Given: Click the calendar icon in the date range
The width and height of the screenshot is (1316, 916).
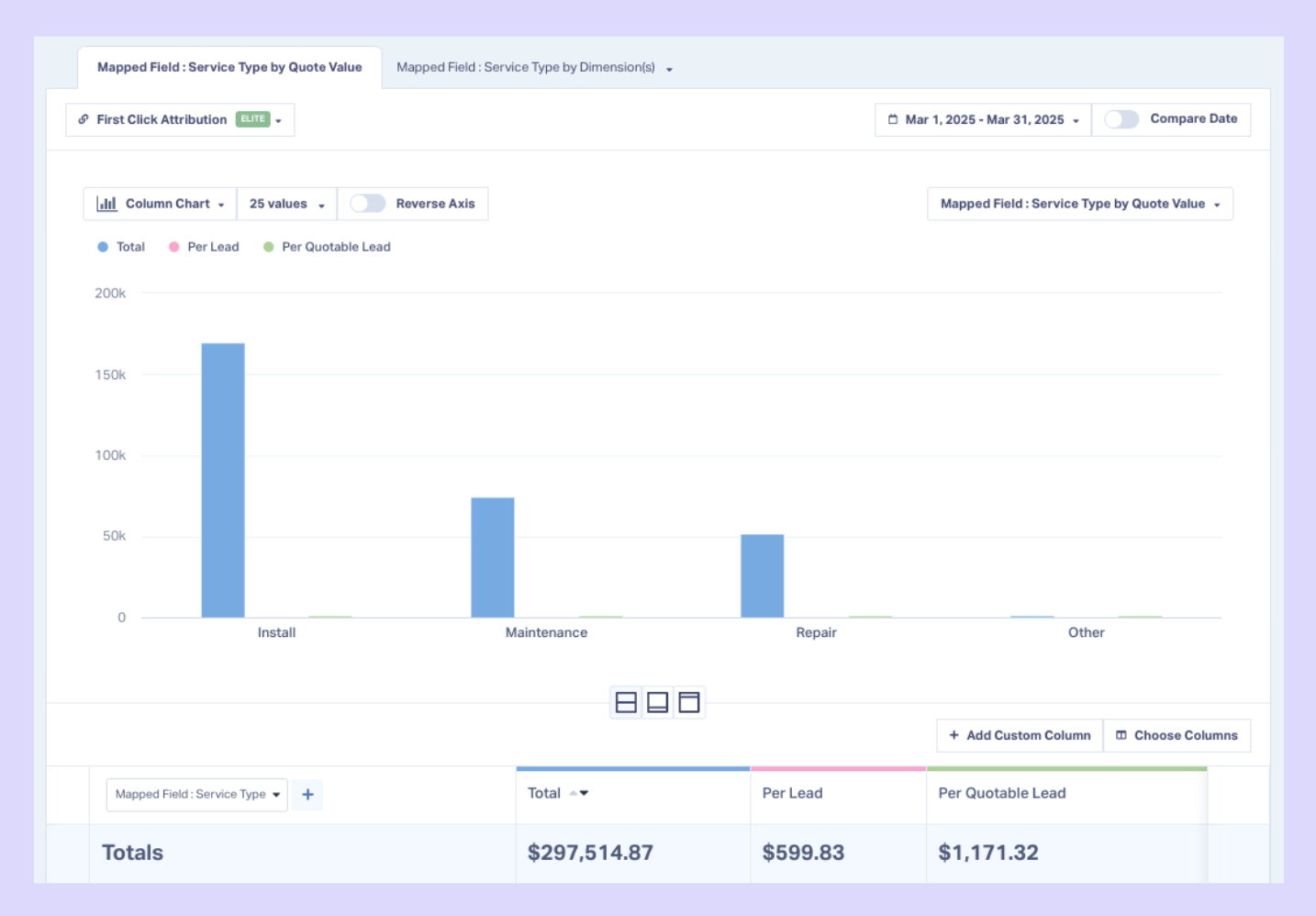Looking at the screenshot, I should click(892, 119).
